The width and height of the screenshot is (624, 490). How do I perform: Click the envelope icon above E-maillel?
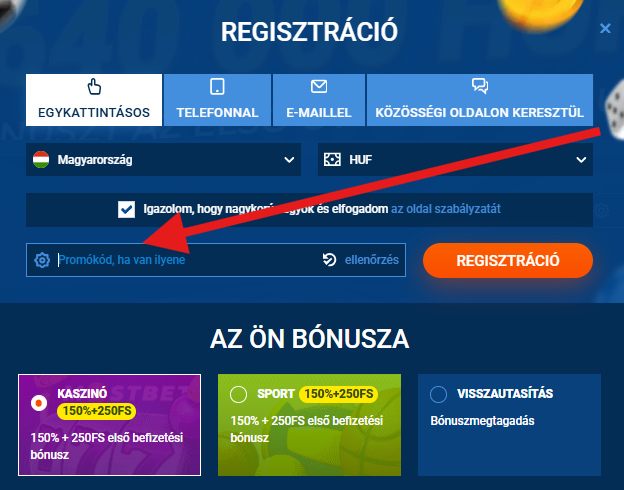click(319, 86)
